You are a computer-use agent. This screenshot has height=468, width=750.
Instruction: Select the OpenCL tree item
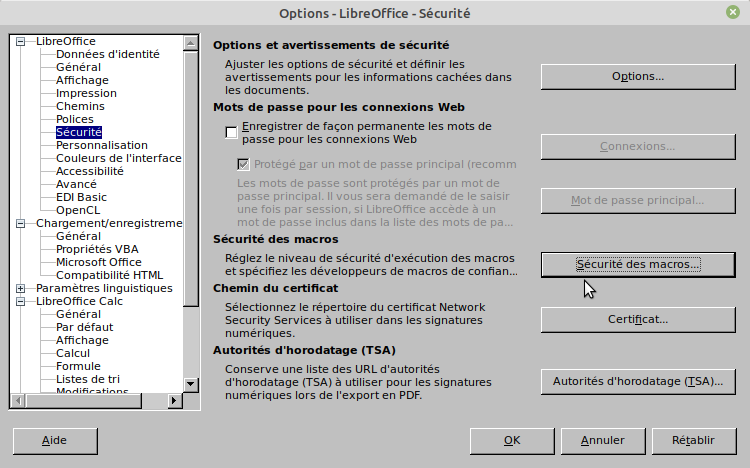pos(78,210)
